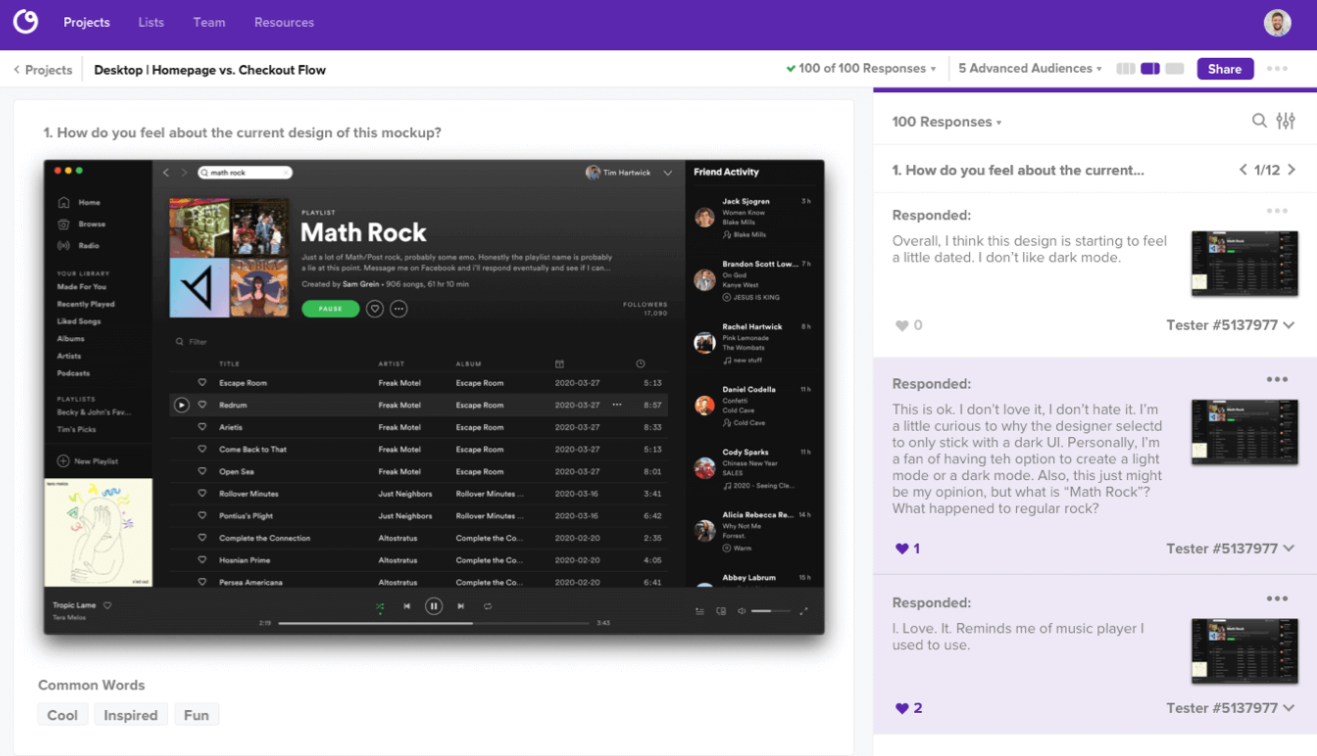Expand Tester #5137977 on the dark mode response
Image resolution: width=1317 pixels, height=756 pixels.
[x=1230, y=325]
